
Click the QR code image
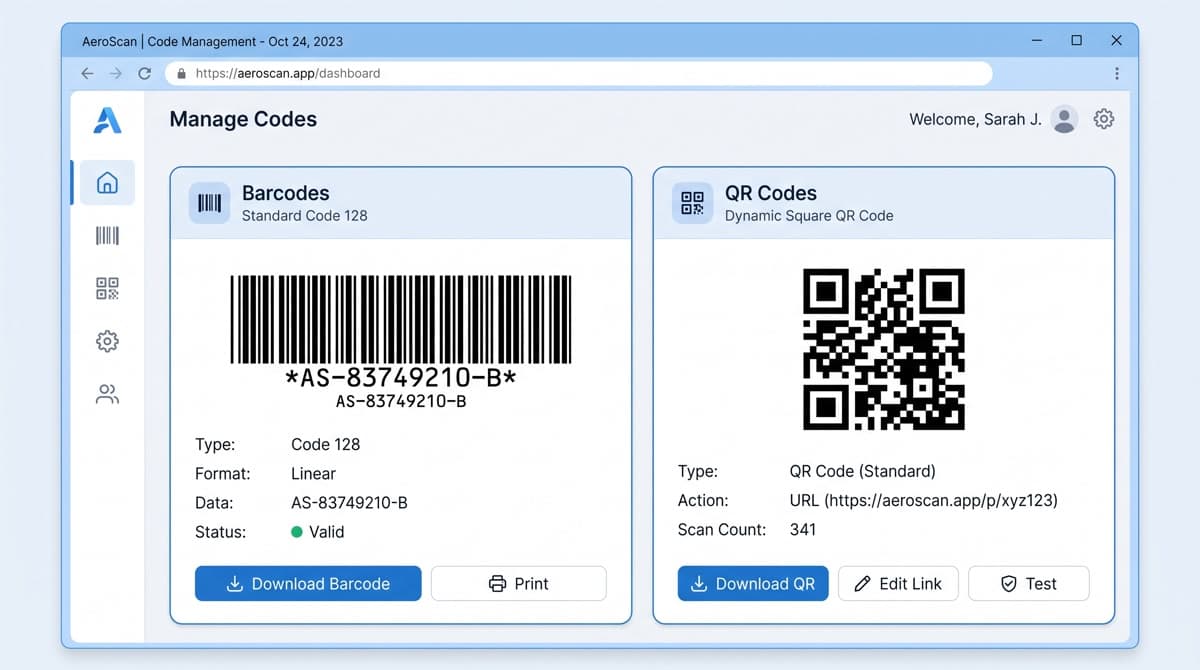pos(884,349)
